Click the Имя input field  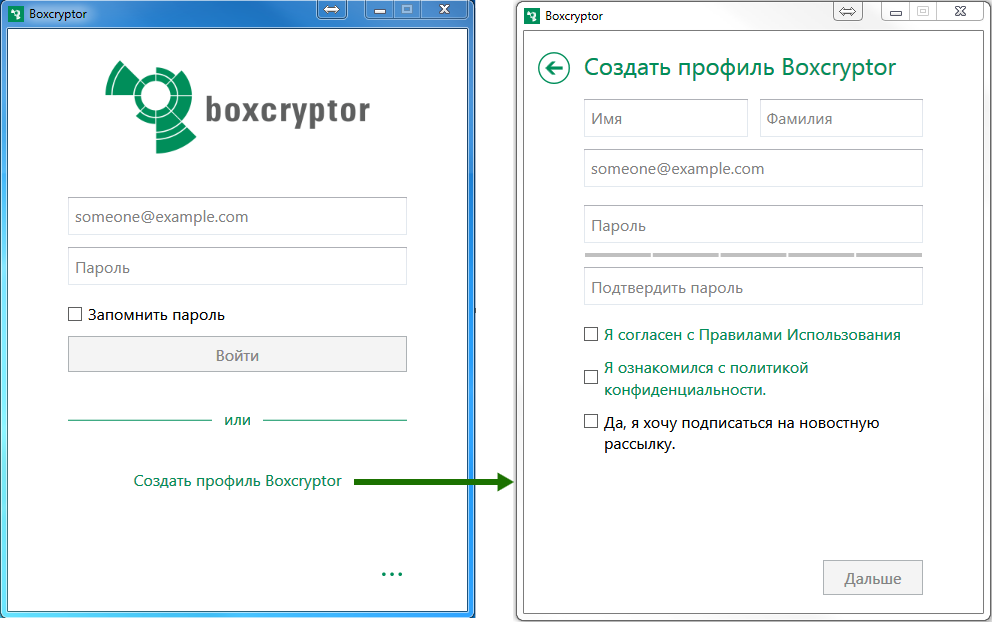(x=665, y=118)
